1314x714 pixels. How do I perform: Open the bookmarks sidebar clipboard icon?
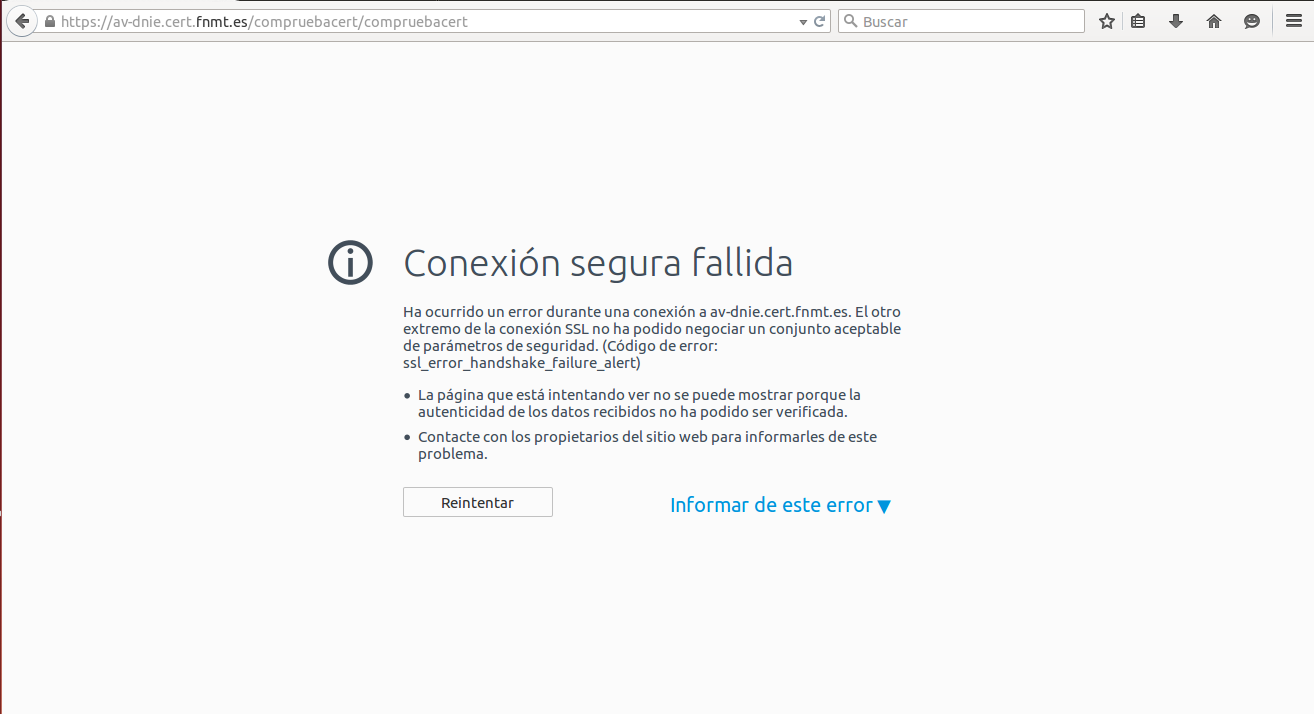1138,20
